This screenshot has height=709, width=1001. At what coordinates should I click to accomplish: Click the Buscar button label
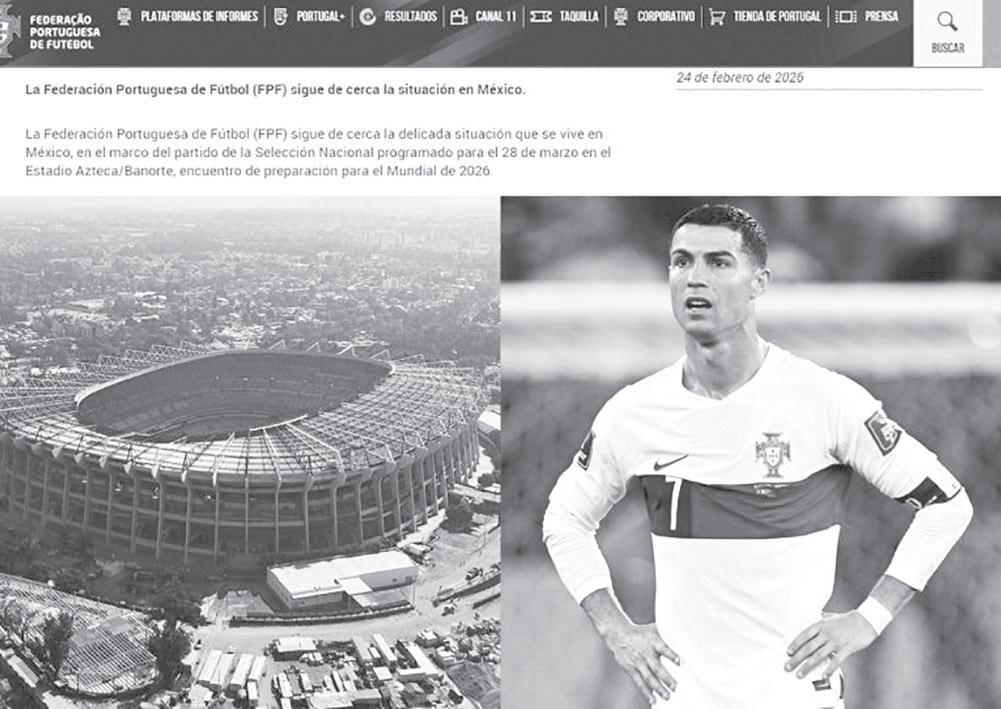tap(948, 48)
